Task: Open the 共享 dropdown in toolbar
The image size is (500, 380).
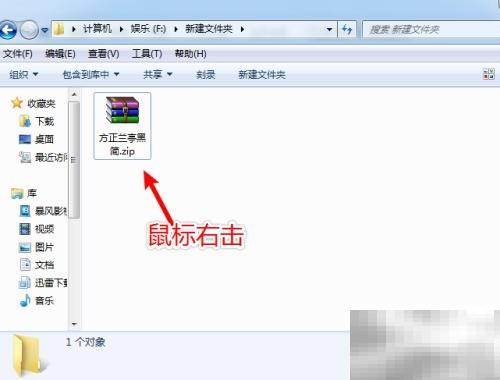Action: tap(158, 74)
